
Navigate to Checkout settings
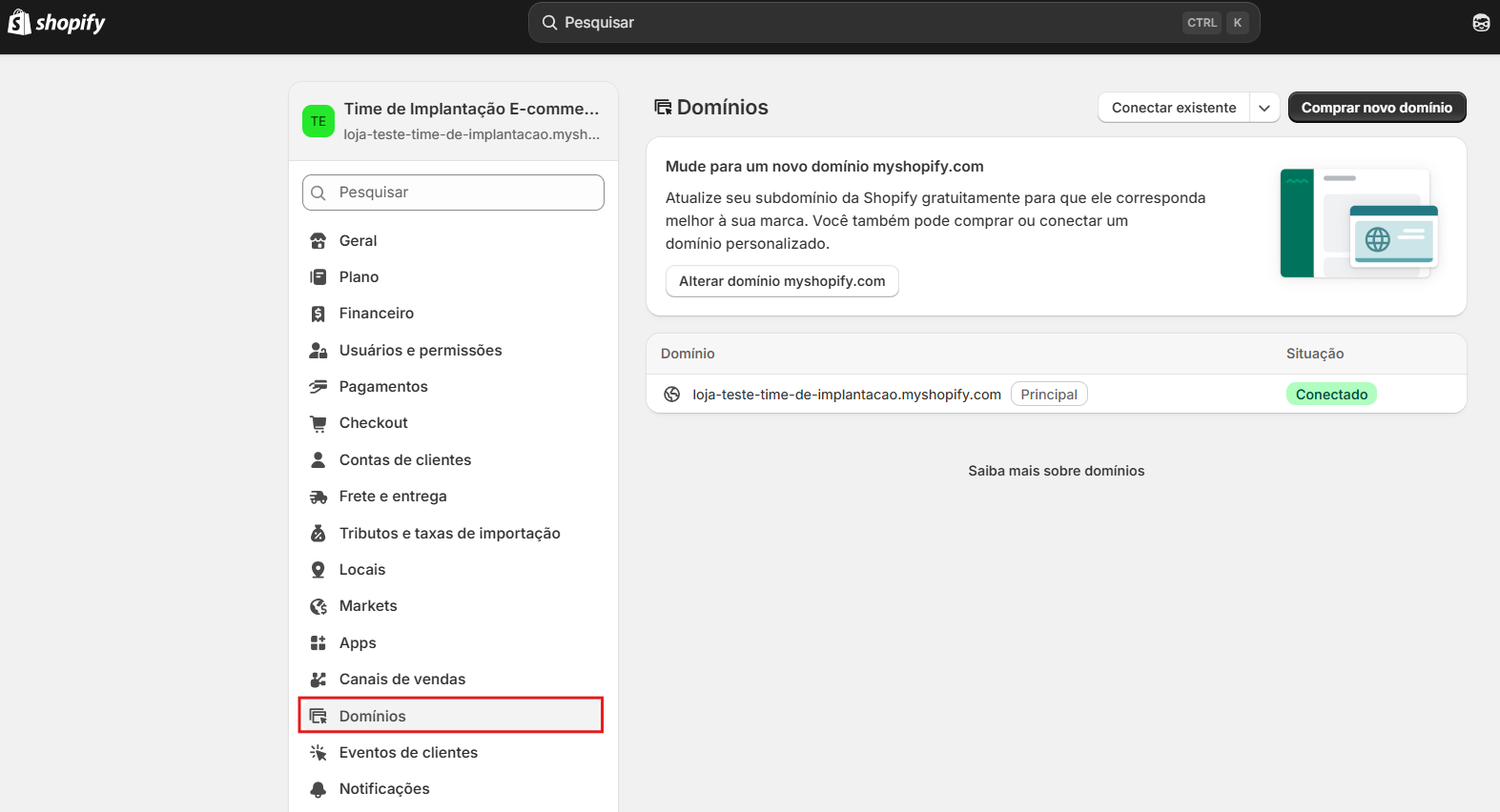coord(453,423)
